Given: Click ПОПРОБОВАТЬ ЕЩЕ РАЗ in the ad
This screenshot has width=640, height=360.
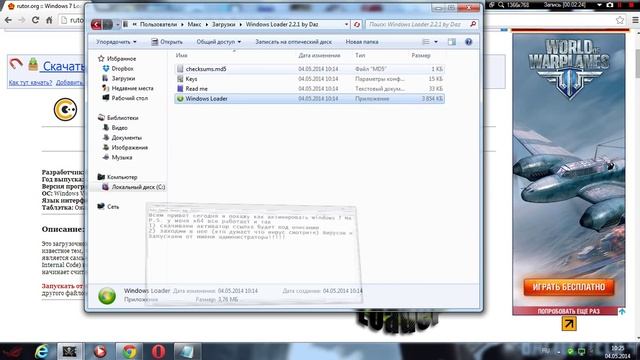Looking at the screenshot, I should coord(568,311).
